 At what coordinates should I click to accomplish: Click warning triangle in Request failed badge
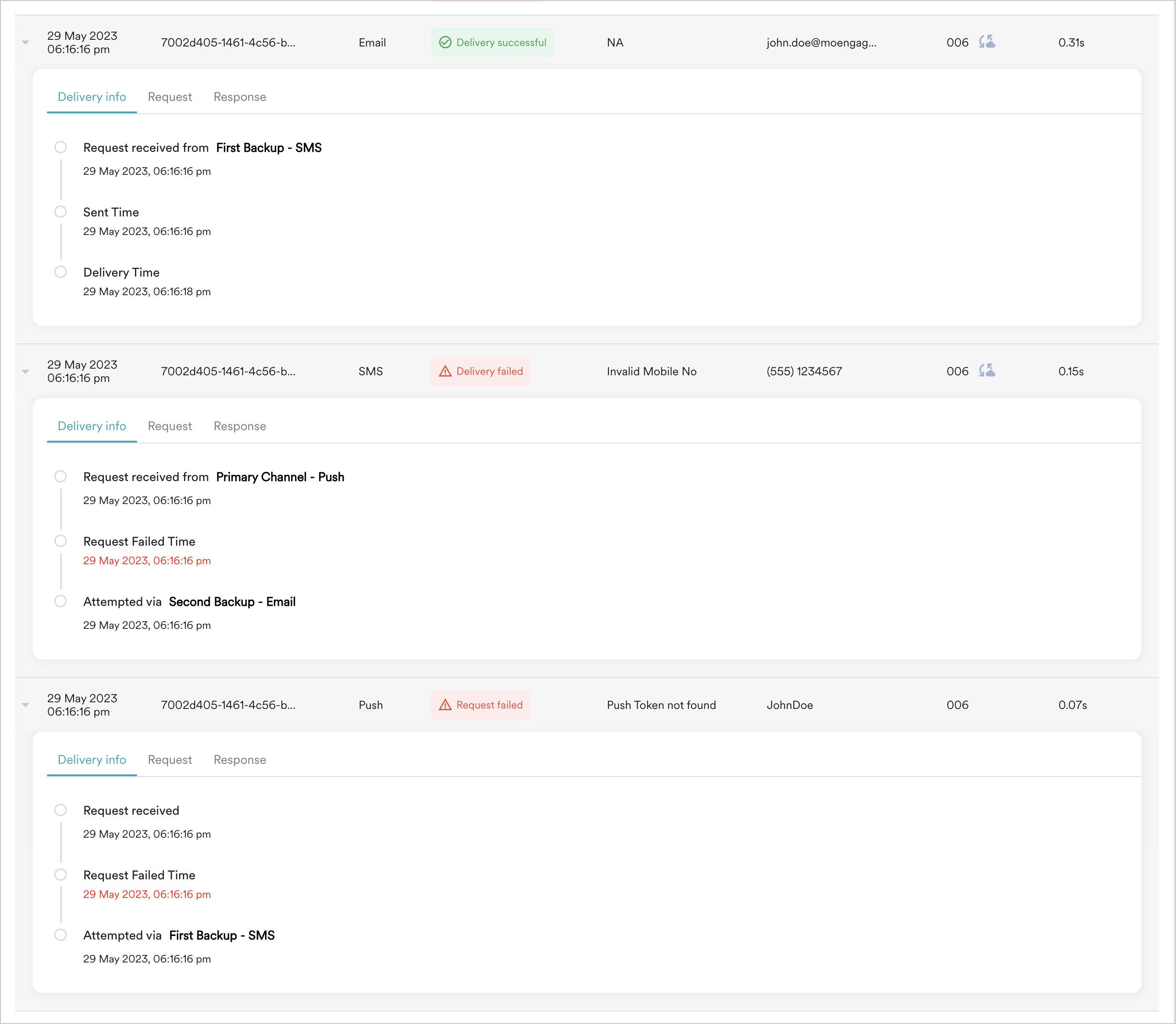click(x=445, y=705)
